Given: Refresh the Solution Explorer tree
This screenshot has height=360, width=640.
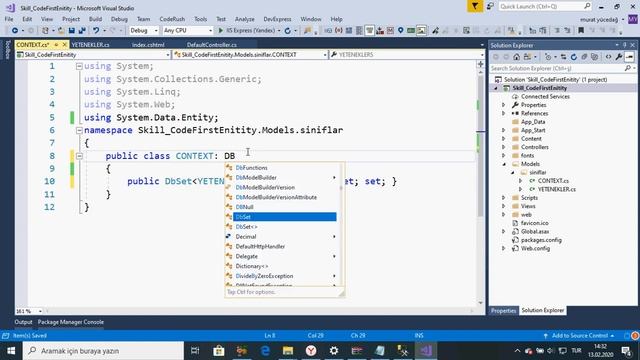Looking at the screenshot, I should (x=574, y=57).
